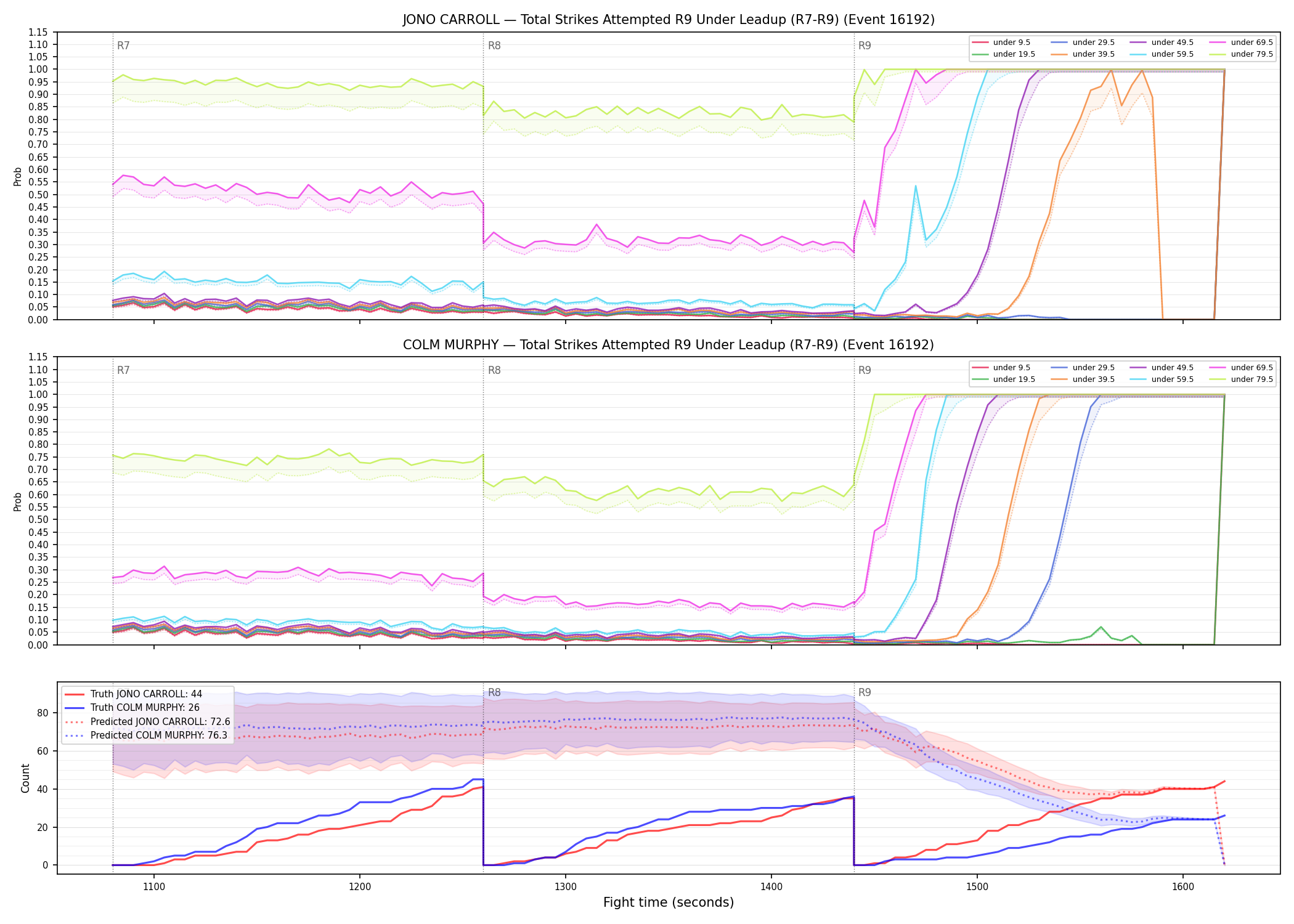Click the 20 tick on the Count axis

pos(42,827)
